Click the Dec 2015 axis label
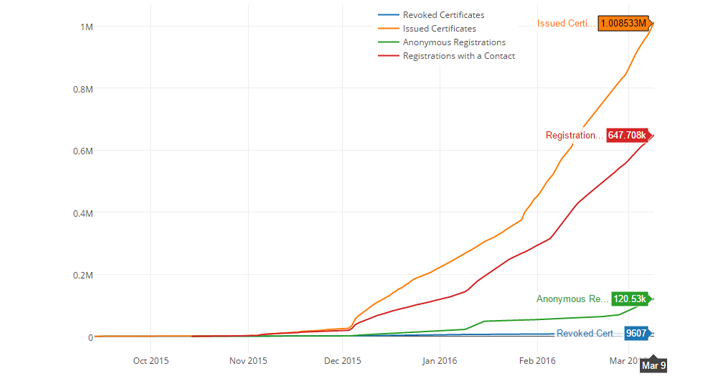The height and width of the screenshot is (380, 728). [x=343, y=361]
